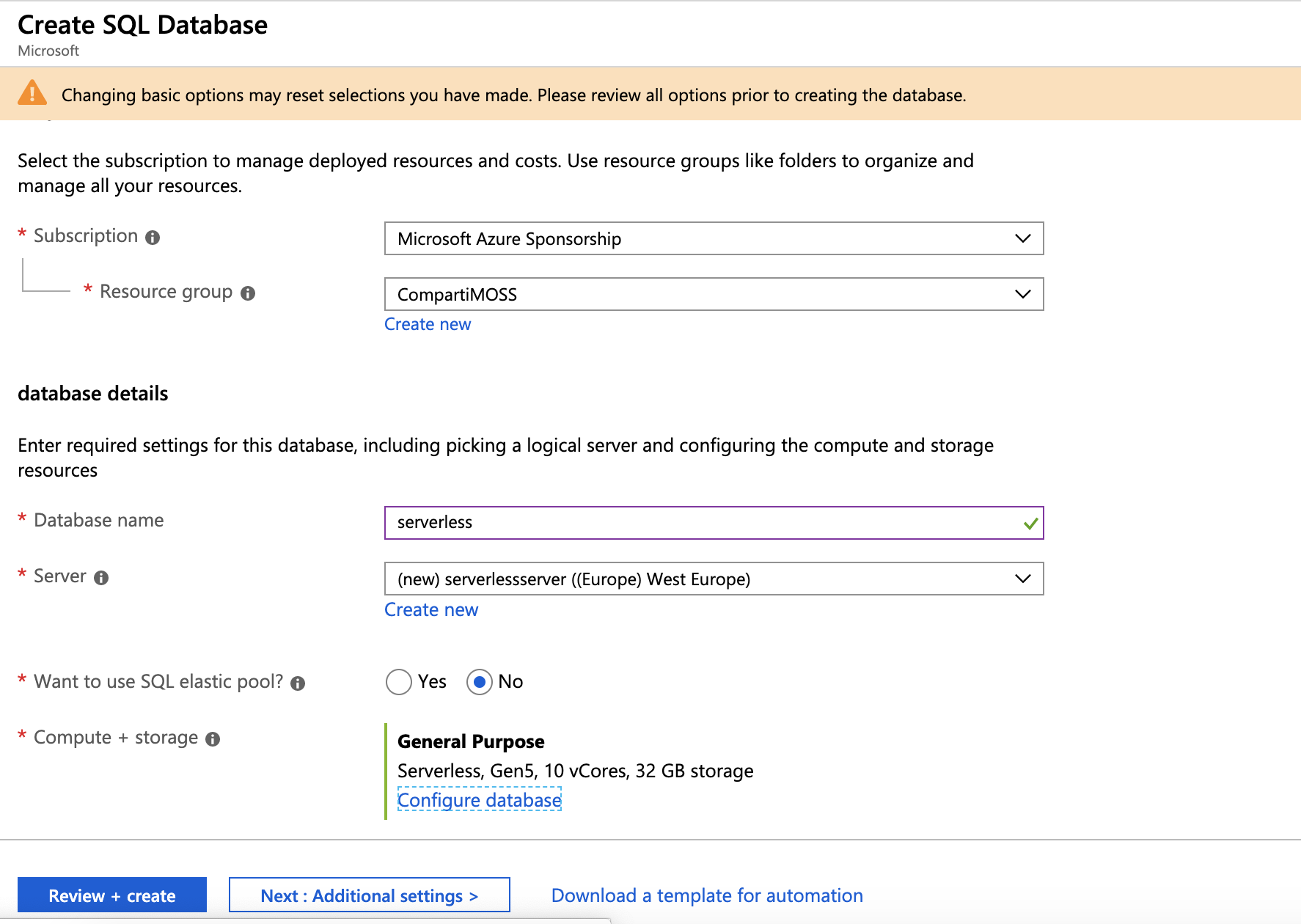Click the green checkmark beside Database name
Image resolution: width=1301 pixels, height=924 pixels.
pos(1030,523)
